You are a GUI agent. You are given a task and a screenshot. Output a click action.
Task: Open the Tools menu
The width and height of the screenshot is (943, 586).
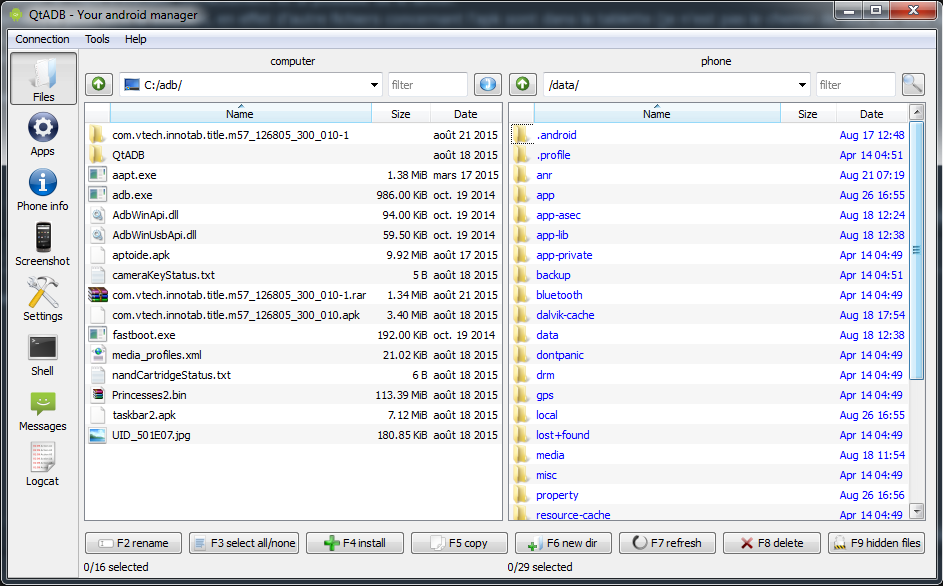click(97, 39)
